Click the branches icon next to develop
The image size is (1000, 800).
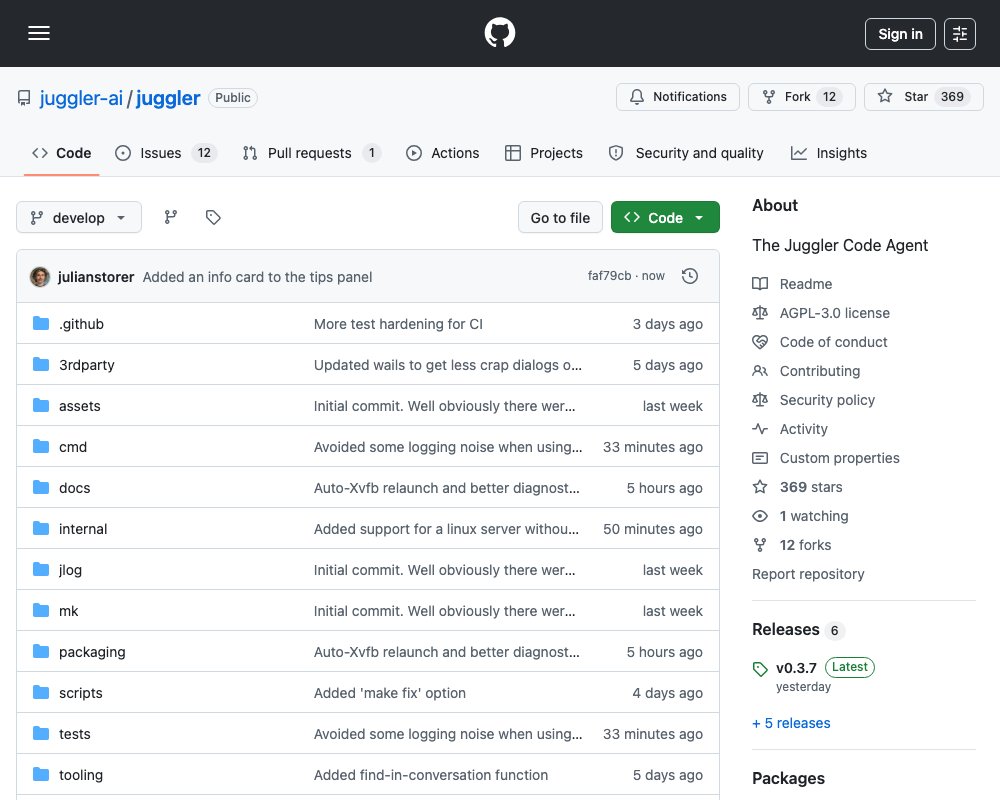point(170,218)
